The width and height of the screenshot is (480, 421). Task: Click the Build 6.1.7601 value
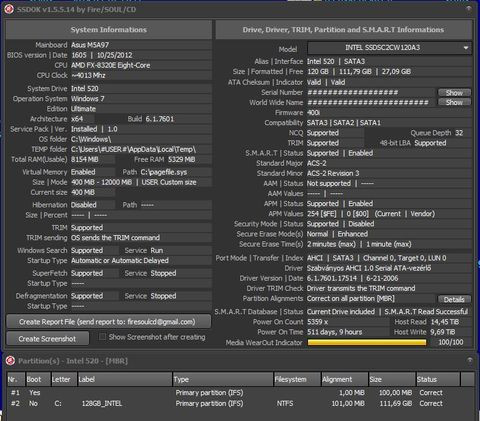tap(160, 119)
